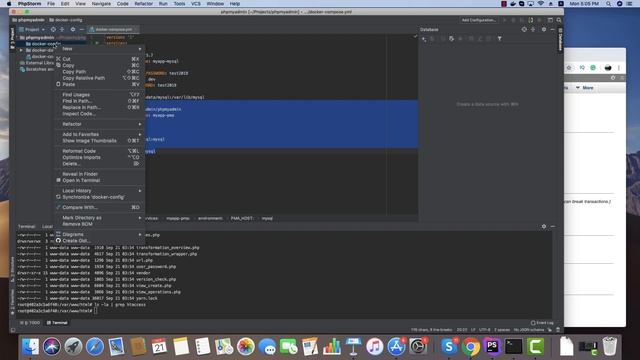Open the VCS menu in menu bar
Image resolution: width=640 pixels, height=360 pixels.
196,4
